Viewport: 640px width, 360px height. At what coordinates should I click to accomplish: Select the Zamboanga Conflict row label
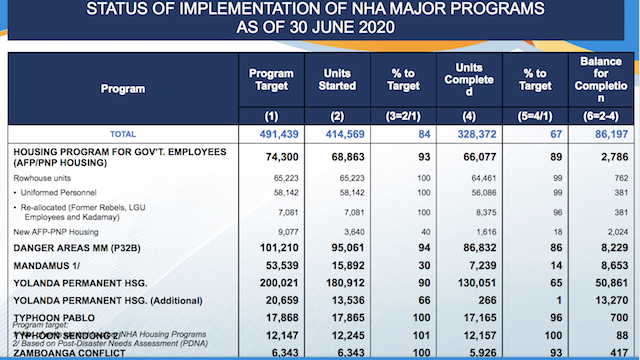click(x=69, y=353)
